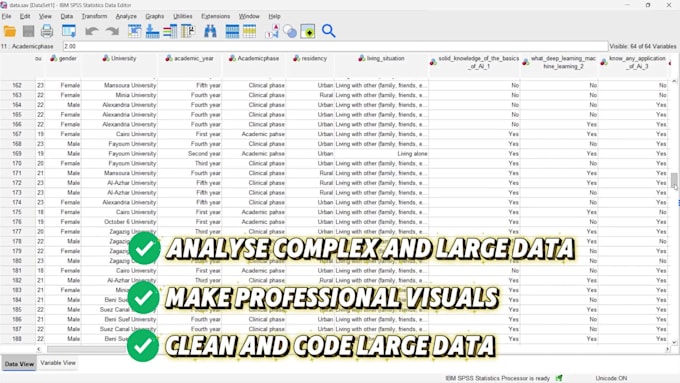Click the vertical scrollbar thumb
This screenshot has width=680, height=383.
674,180
